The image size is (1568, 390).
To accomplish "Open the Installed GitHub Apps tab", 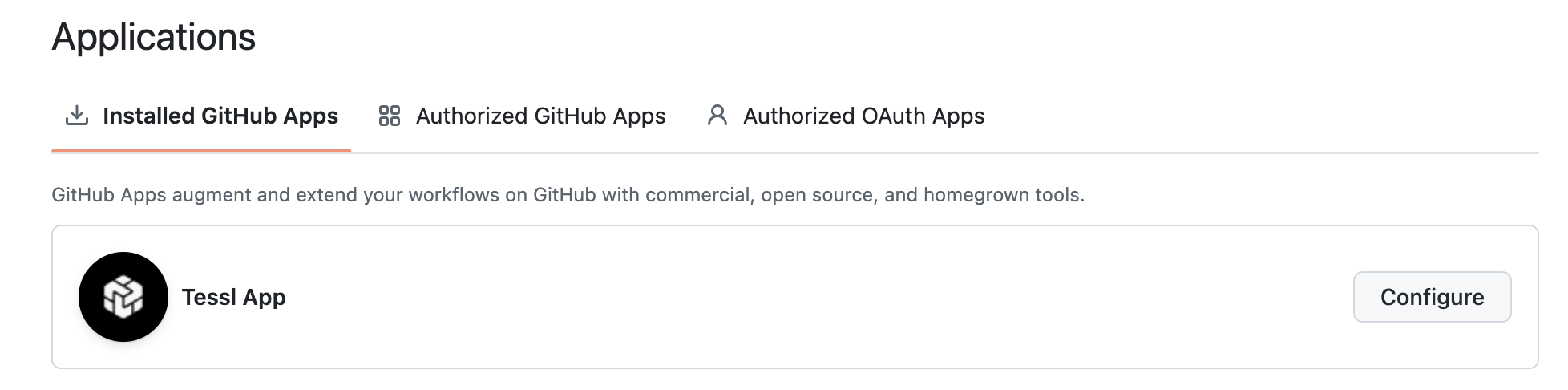I will (220, 116).
